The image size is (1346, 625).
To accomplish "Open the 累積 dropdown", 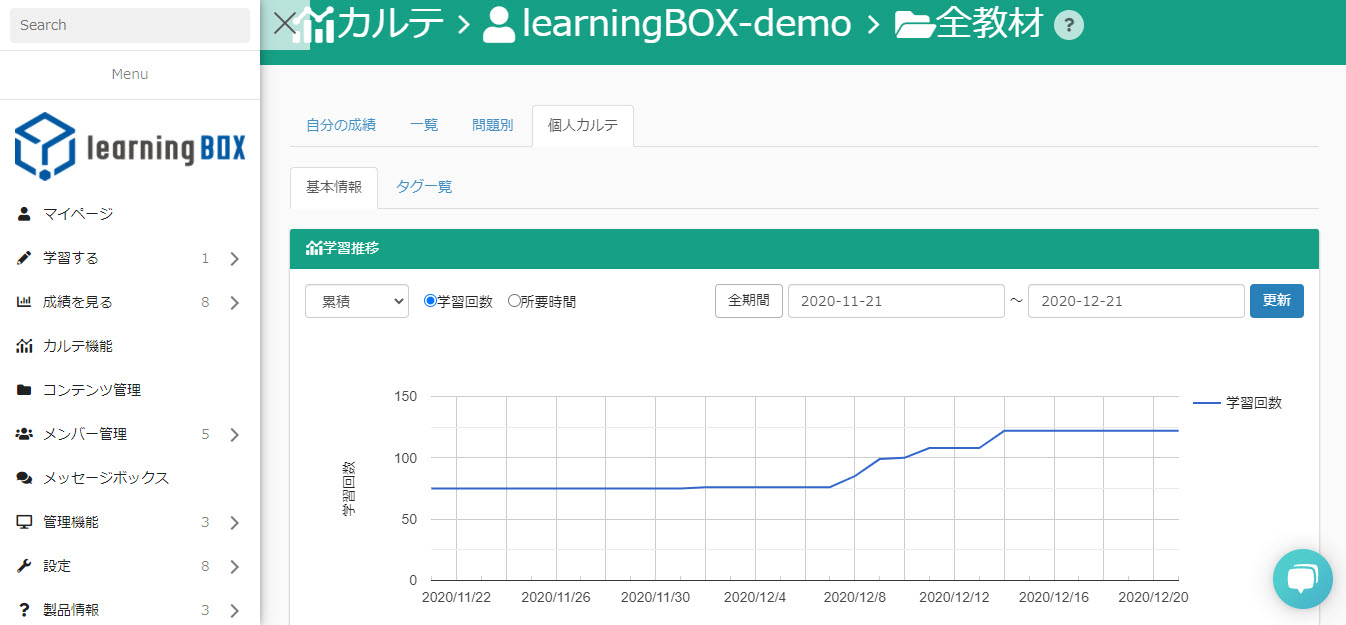I will point(357,301).
